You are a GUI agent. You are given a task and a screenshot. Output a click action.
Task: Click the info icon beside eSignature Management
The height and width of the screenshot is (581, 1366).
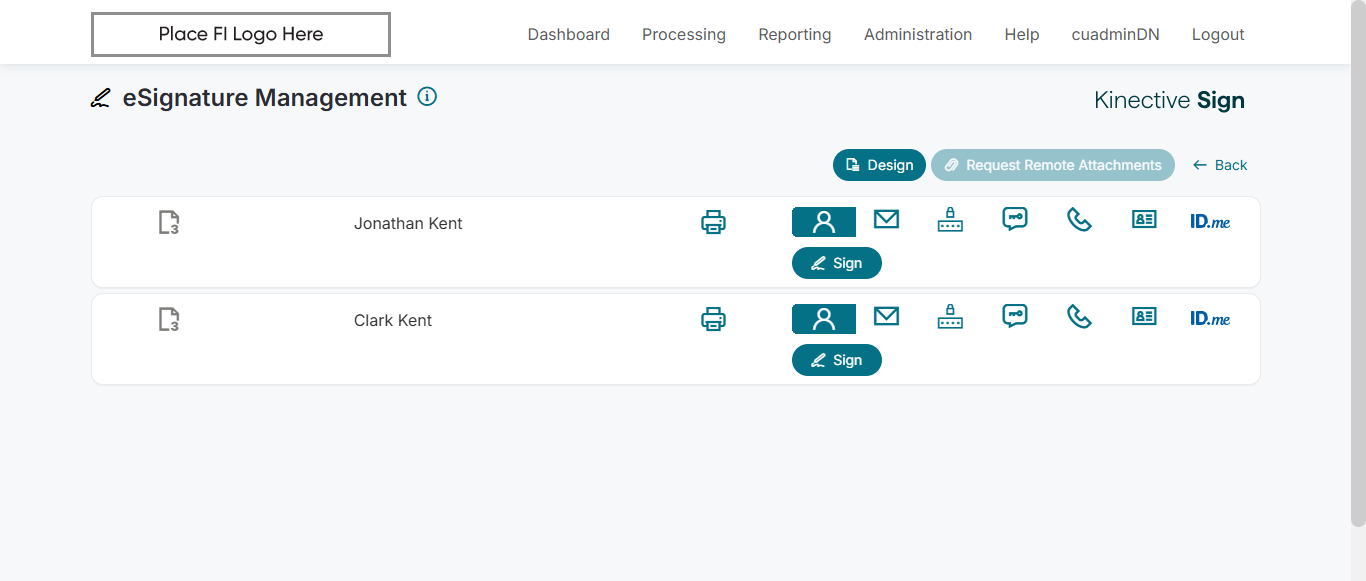pyautogui.click(x=427, y=97)
